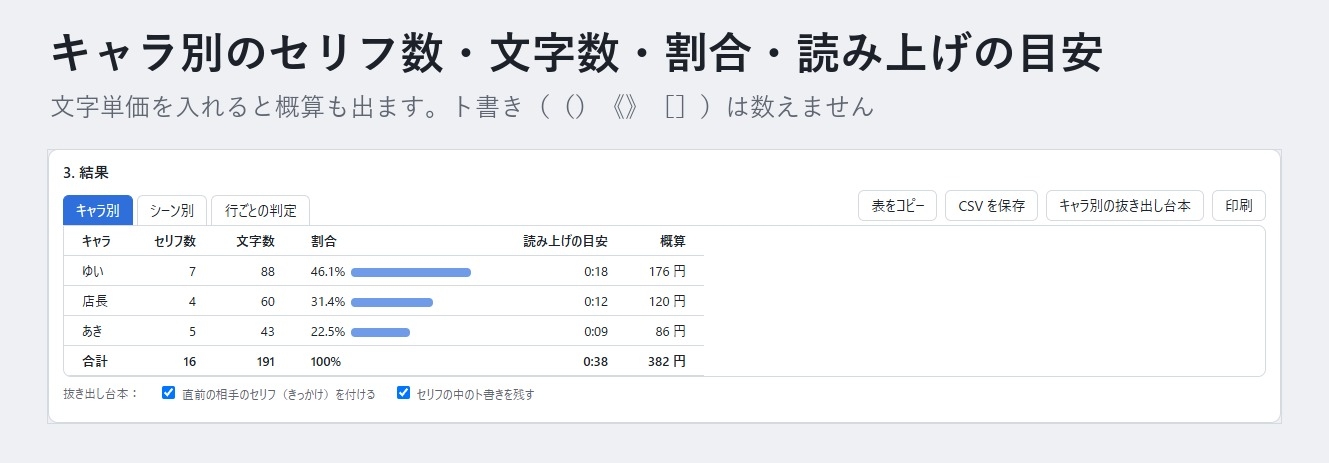The height and width of the screenshot is (463, 1329).
Task: Click the 31.4% value
Action: [328, 301]
